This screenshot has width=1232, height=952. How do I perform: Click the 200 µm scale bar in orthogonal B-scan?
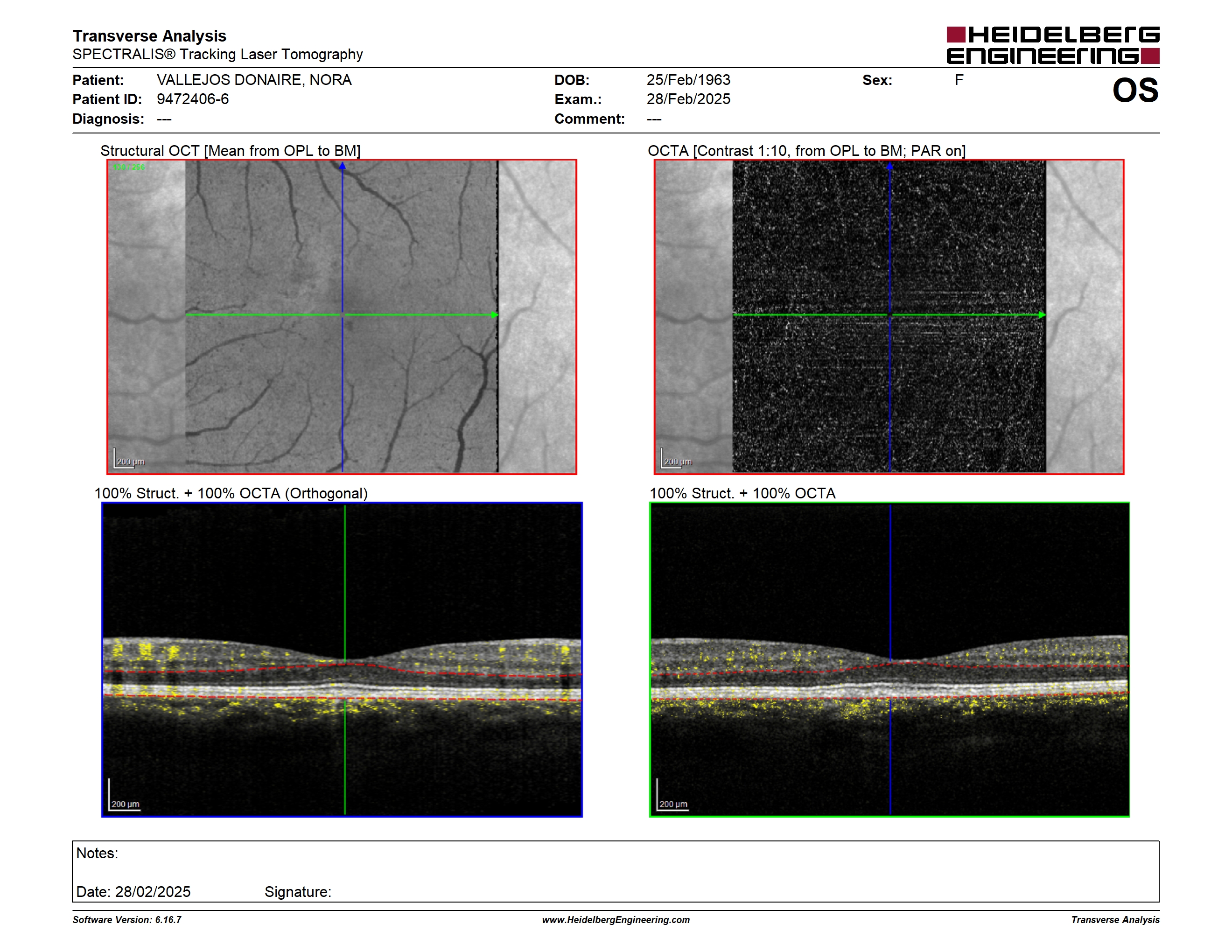click(x=124, y=795)
